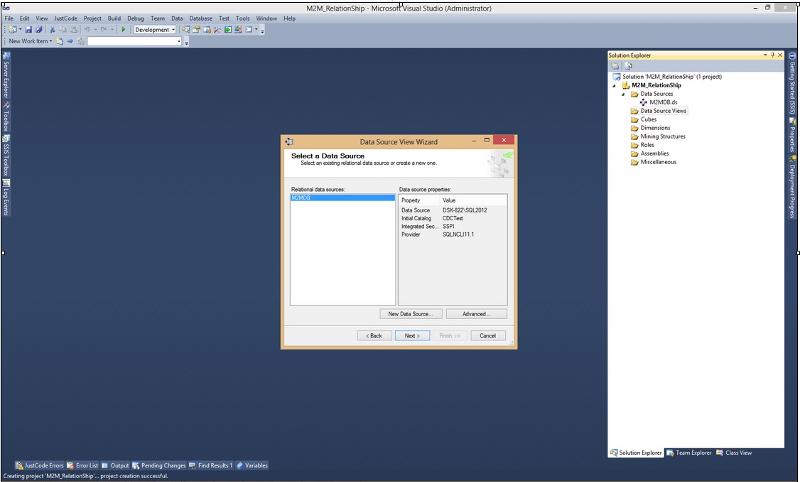Viewport: 800px width, 482px height.
Task: Open the Tools menu
Action: coord(243,18)
